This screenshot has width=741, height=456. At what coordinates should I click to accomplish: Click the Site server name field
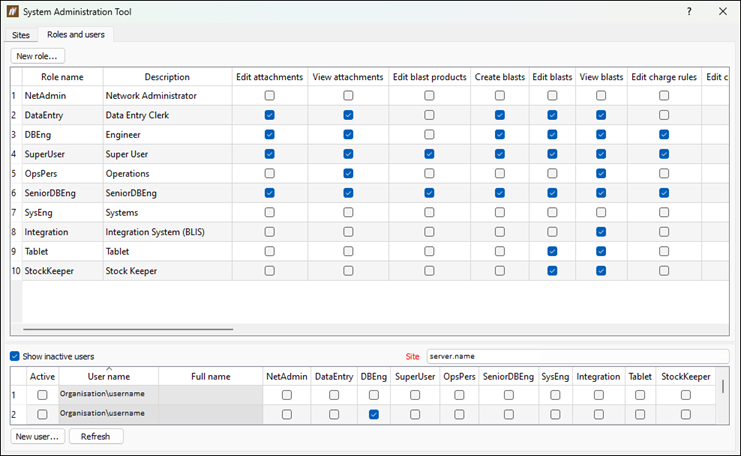(x=577, y=356)
